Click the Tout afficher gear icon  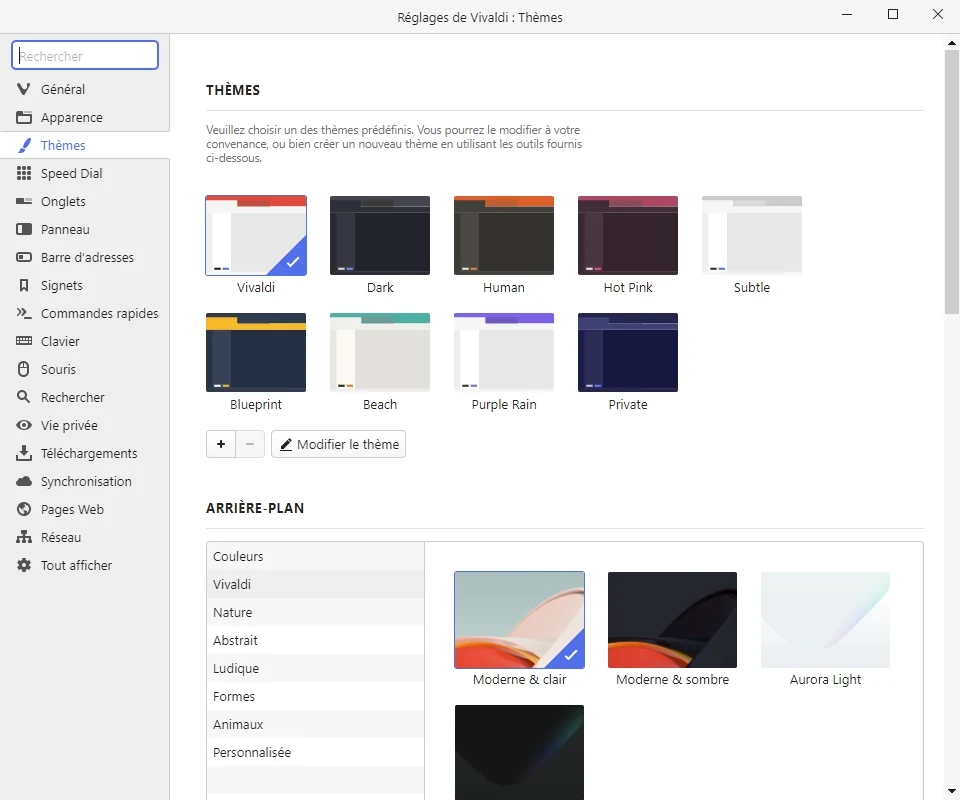[24, 566]
